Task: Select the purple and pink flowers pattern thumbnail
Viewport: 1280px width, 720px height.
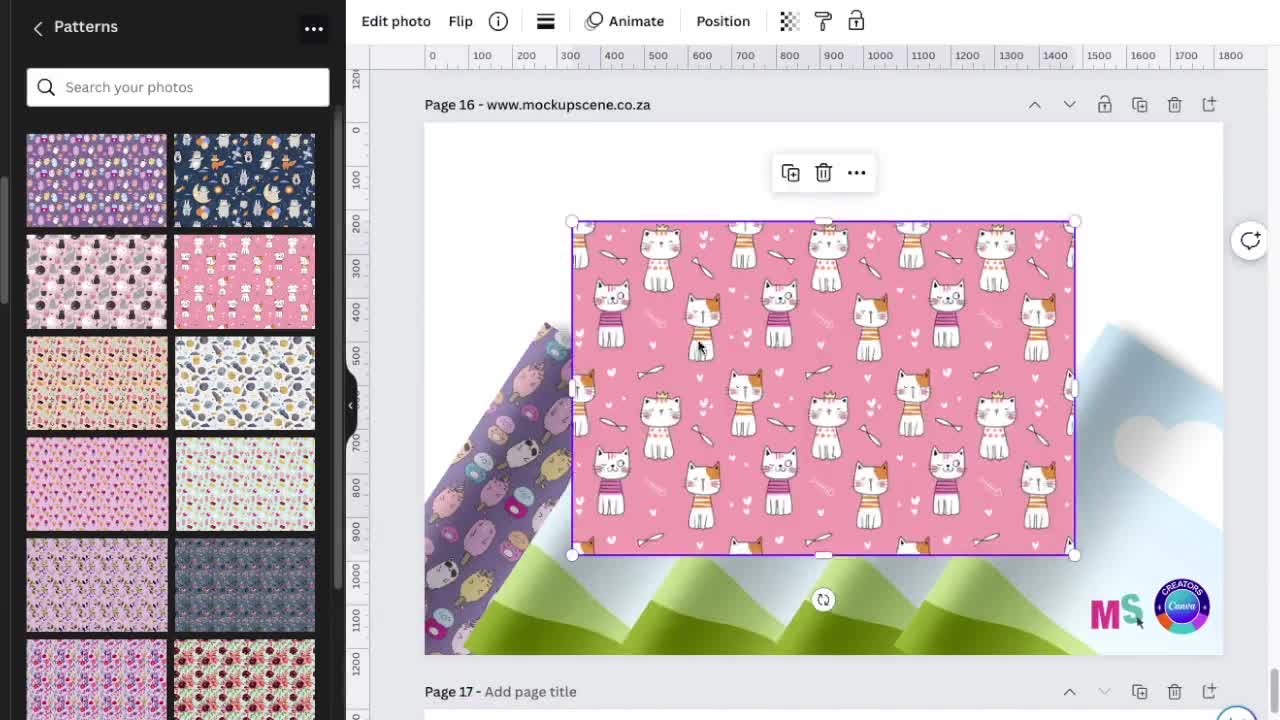Action: click(x=97, y=679)
